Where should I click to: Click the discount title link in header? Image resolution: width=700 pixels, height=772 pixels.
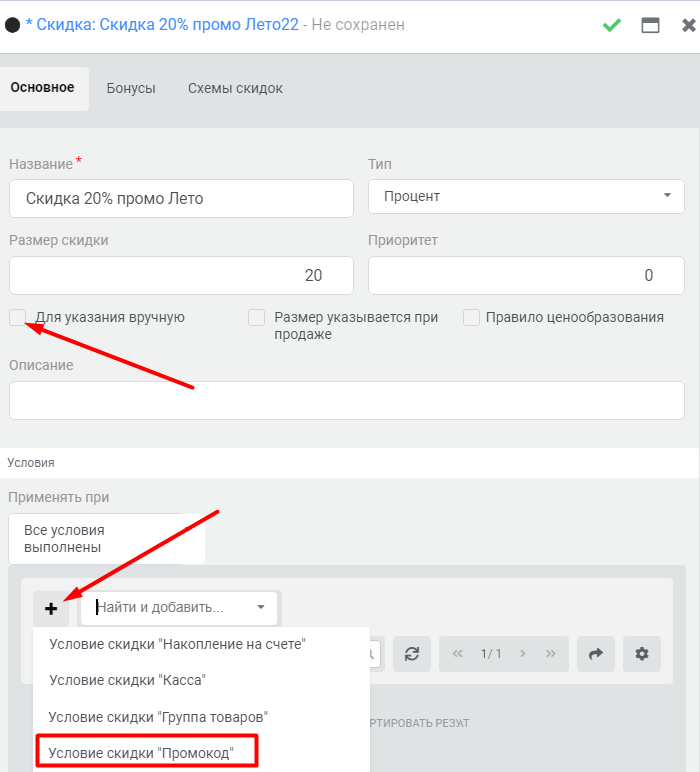162,25
